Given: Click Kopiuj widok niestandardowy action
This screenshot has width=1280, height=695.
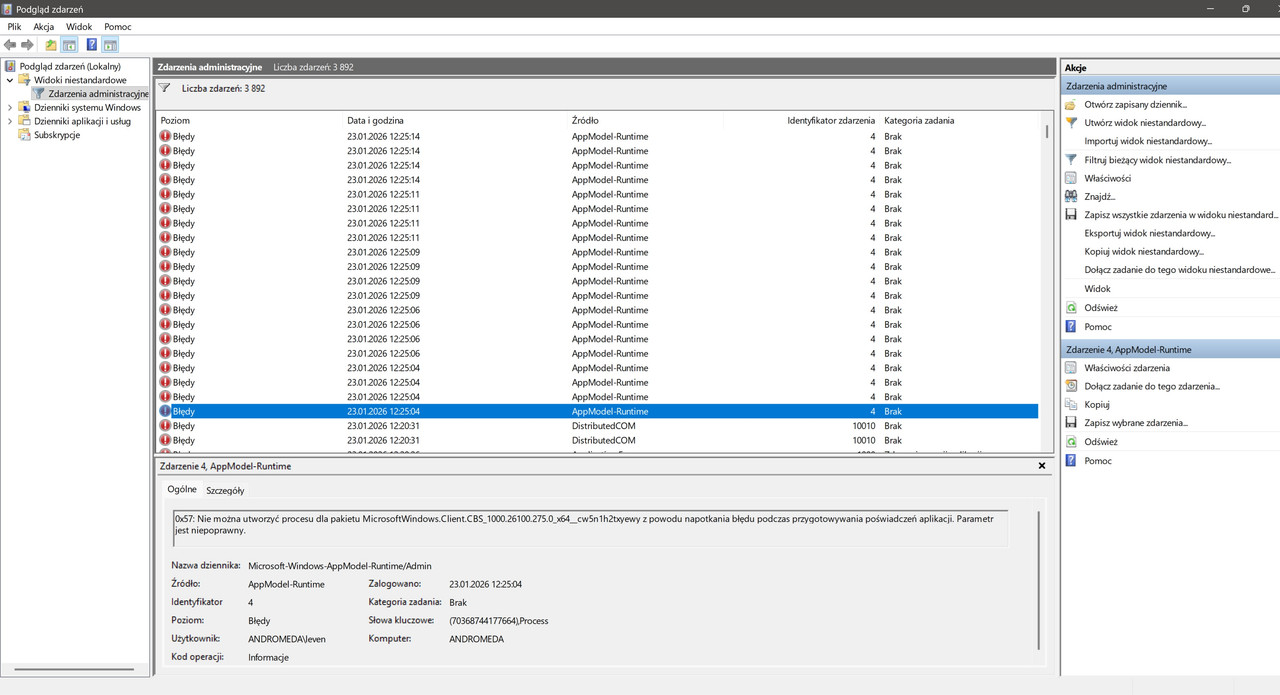Looking at the screenshot, I should (x=1144, y=251).
